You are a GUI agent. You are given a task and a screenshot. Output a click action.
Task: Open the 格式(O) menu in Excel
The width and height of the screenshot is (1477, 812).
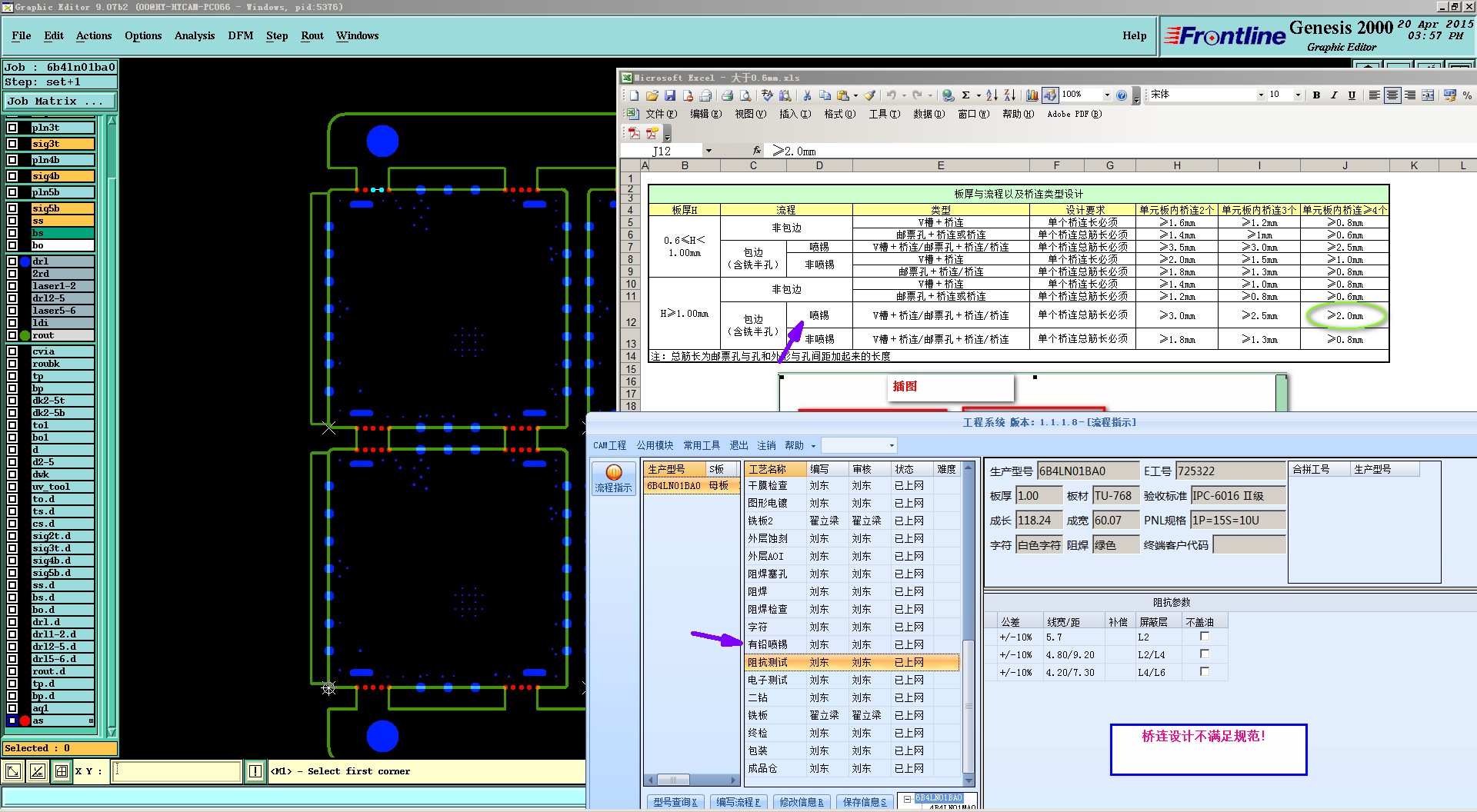tap(839, 114)
